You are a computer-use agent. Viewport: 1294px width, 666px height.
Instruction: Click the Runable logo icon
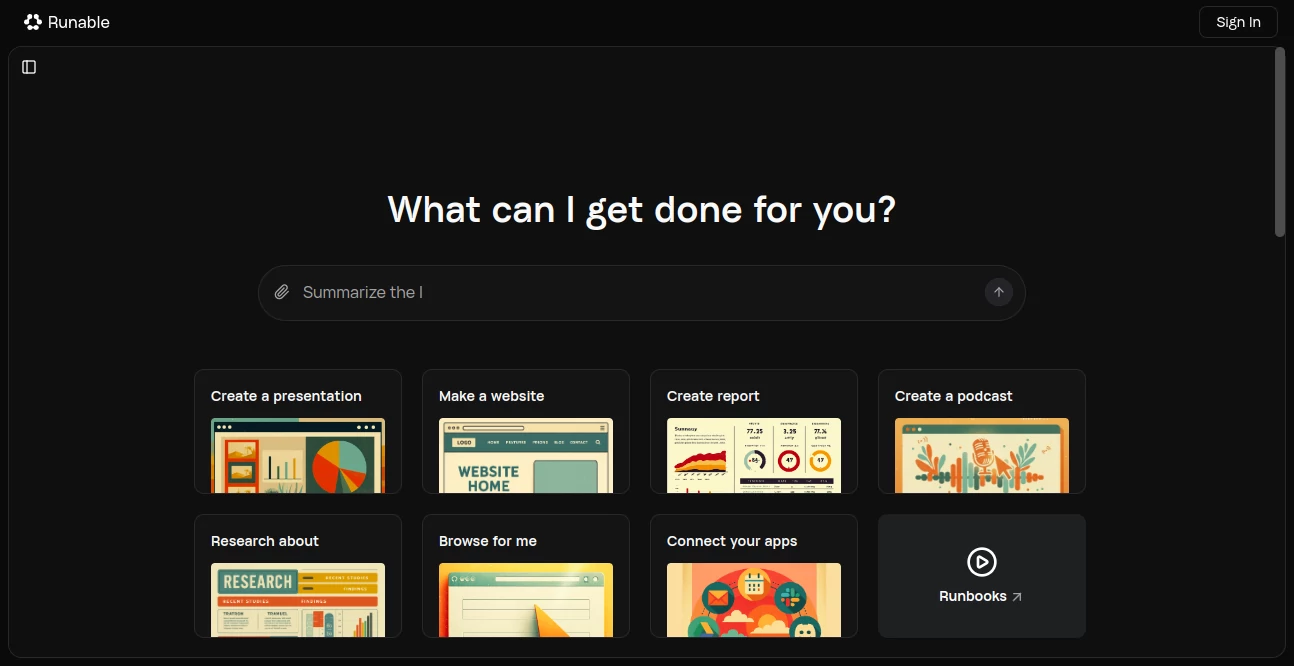pos(33,22)
